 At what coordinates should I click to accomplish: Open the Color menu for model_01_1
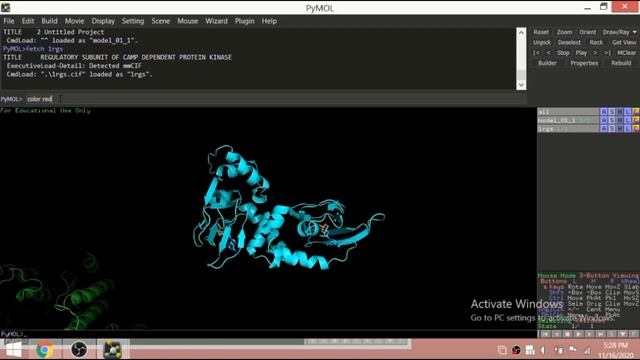pyautogui.click(x=636, y=120)
